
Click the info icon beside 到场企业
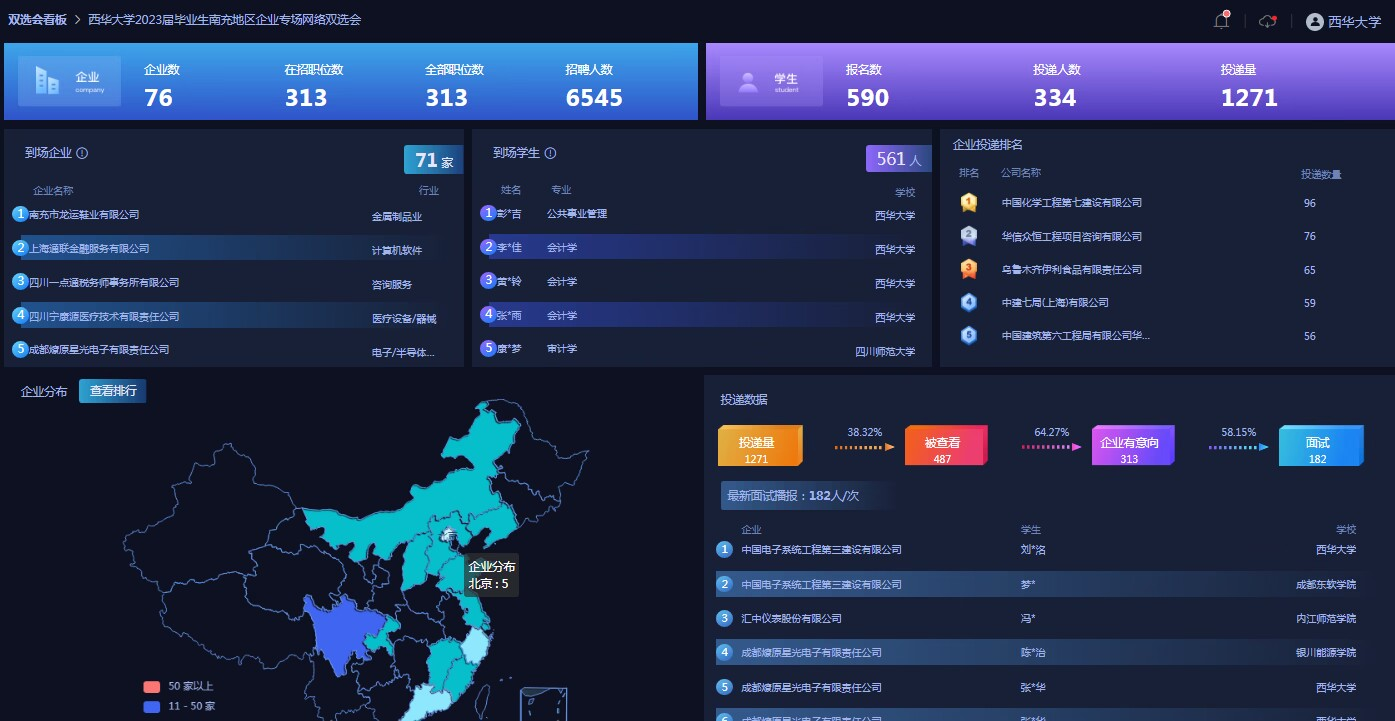point(82,153)
